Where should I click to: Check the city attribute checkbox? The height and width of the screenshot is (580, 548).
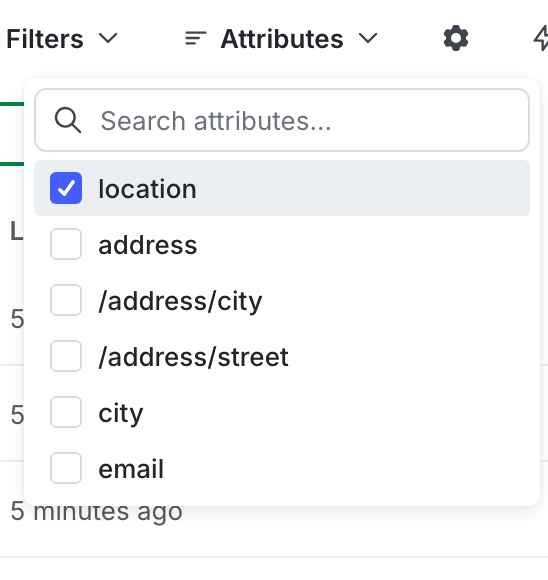(x=66, y=412)
